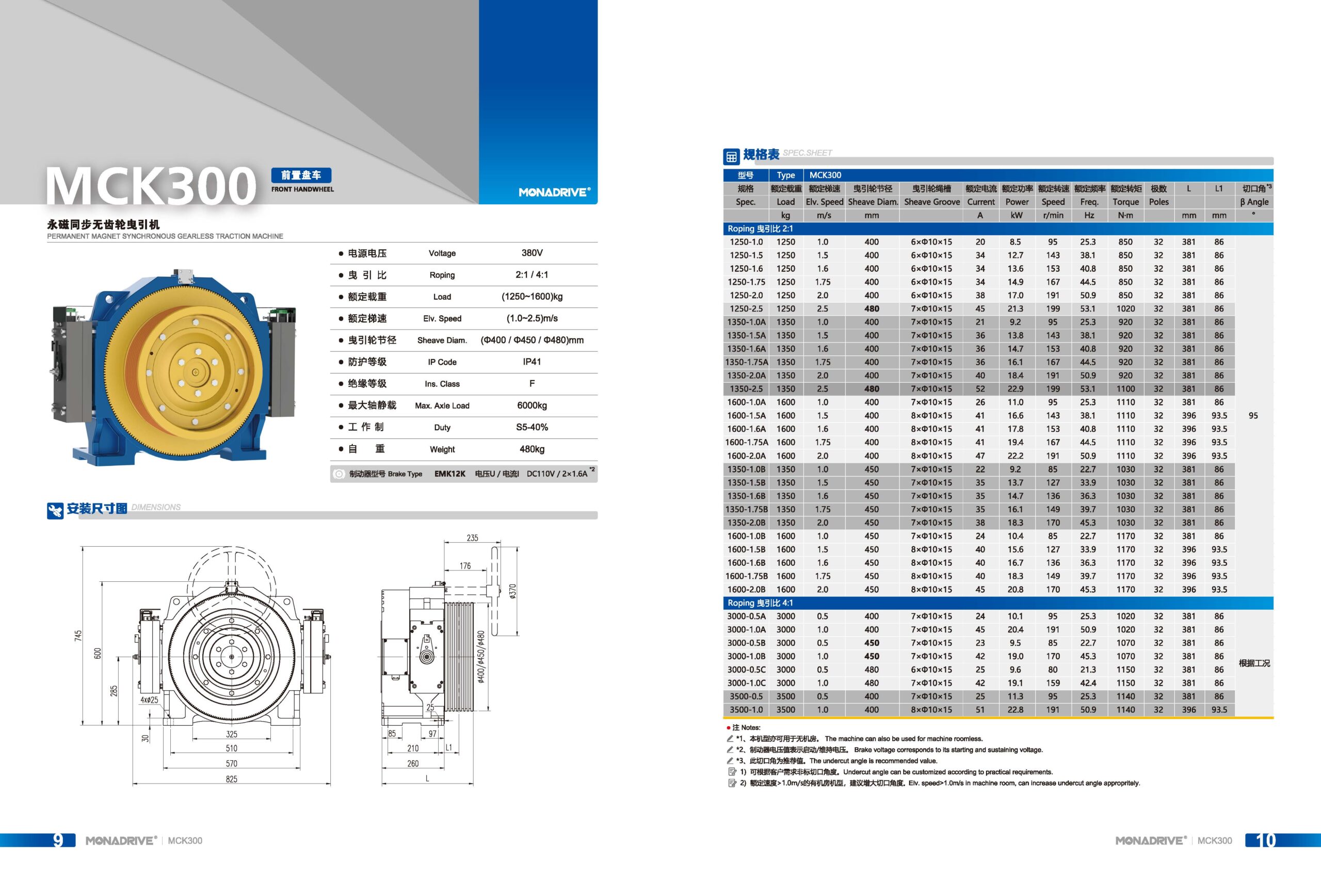
Task: Click the spec row label 3000-1.0C
Action: point(746,683)
